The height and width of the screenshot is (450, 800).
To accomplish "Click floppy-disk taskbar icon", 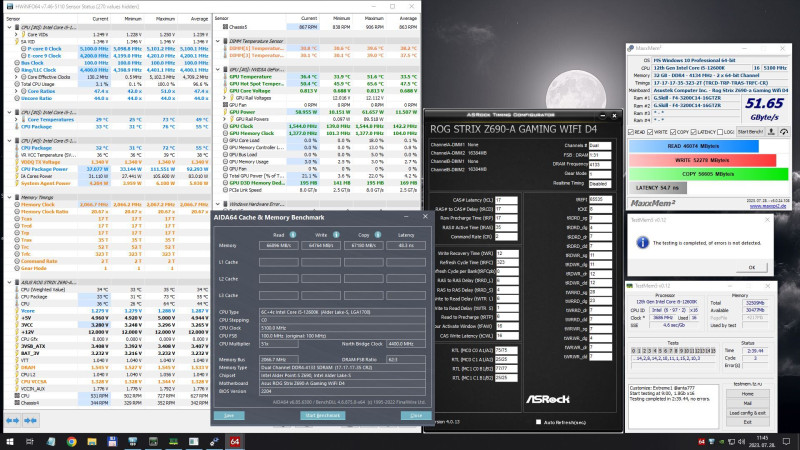I will click(x=112, y=442).
